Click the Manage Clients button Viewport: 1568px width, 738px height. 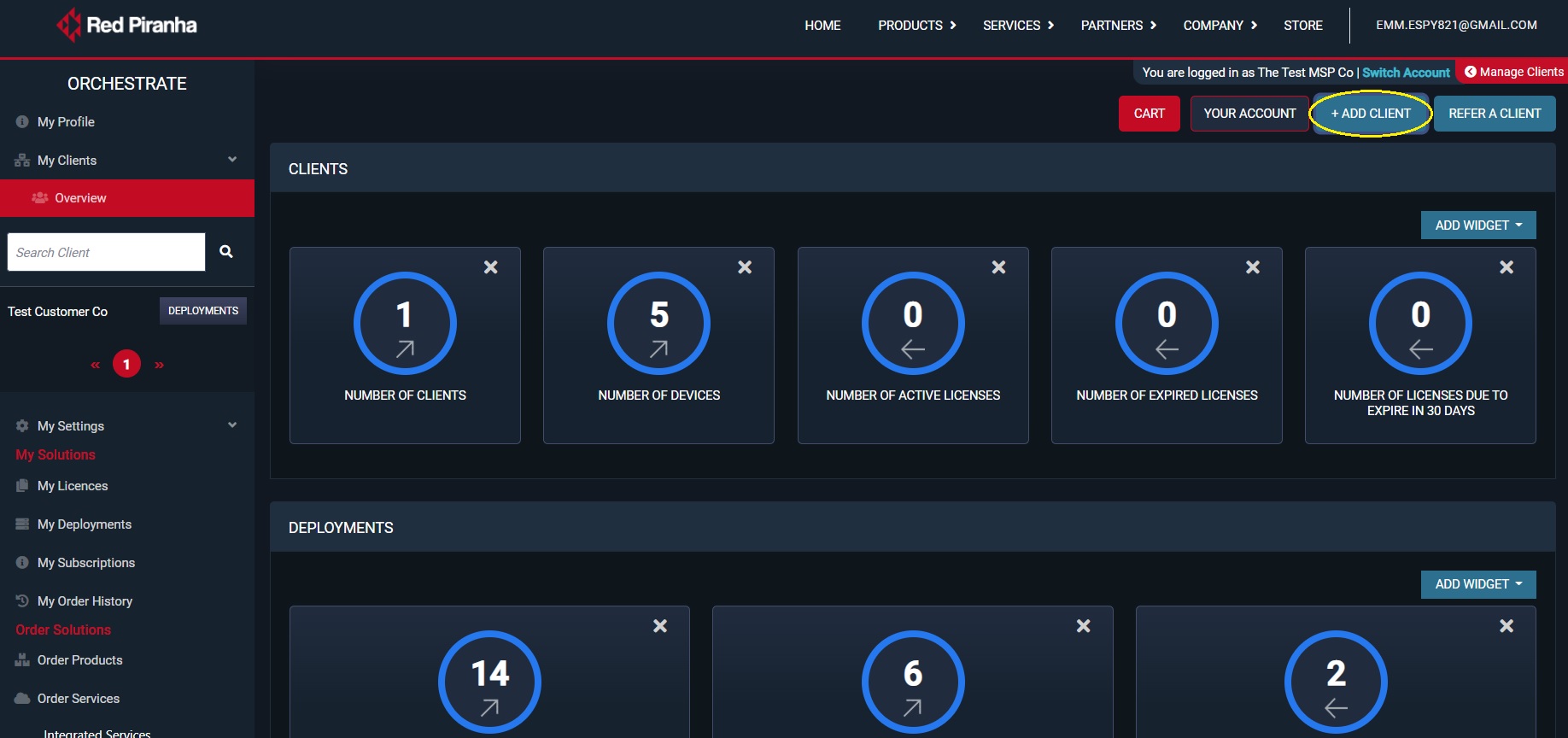pyautogui.click(x=1513, y=72)
